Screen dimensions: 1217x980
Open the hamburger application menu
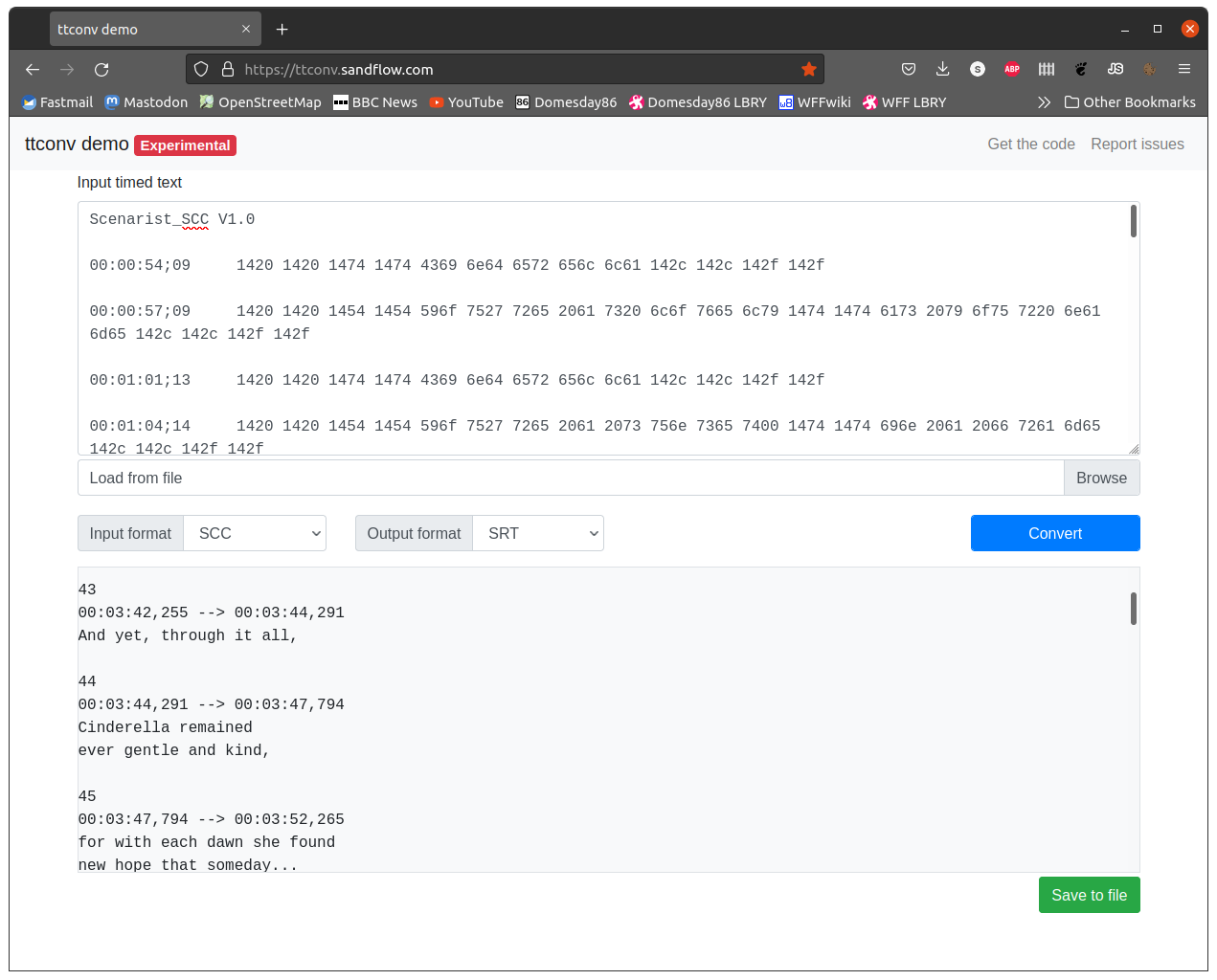pyautogui.click(x=1184, y=69)
